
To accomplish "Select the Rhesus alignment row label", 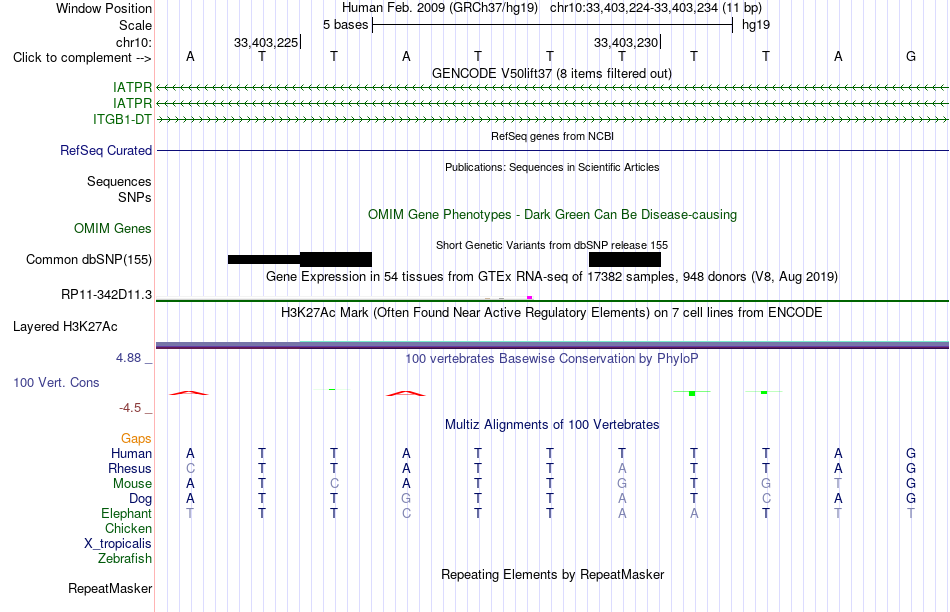I will pyautogui.click(x=130, y=468).
